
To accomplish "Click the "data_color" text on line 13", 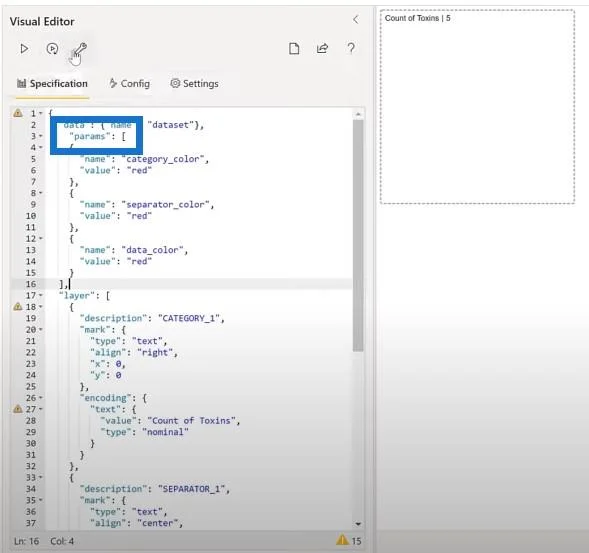I will point(152,250).
